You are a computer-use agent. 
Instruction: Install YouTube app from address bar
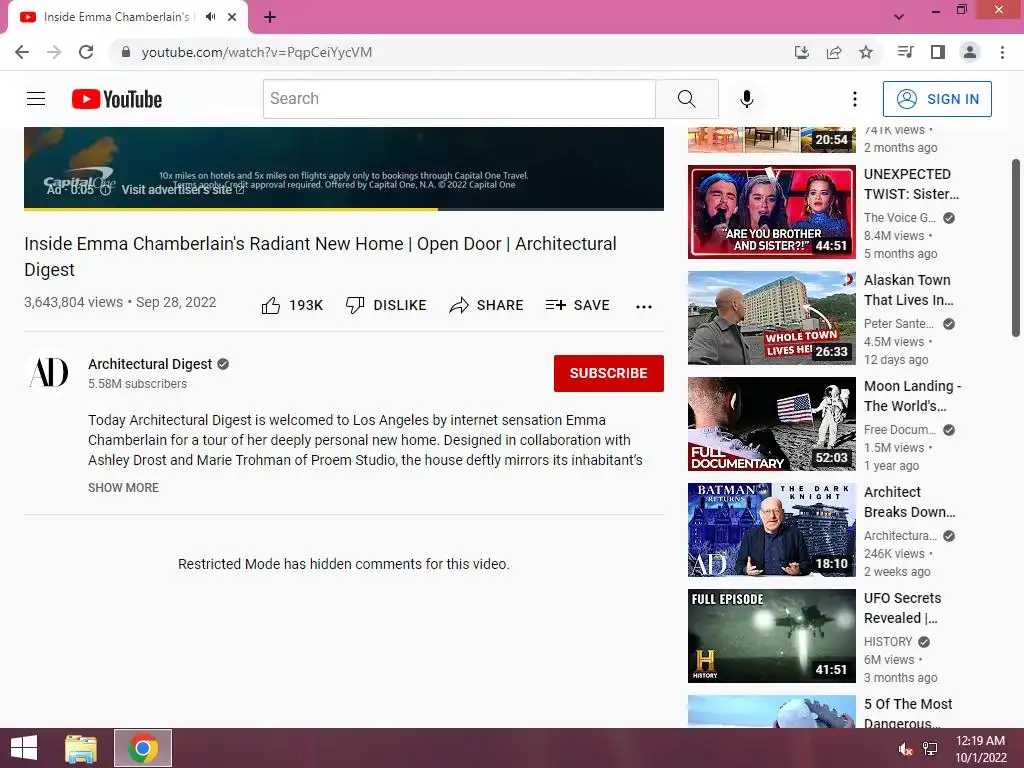[801, 52]
